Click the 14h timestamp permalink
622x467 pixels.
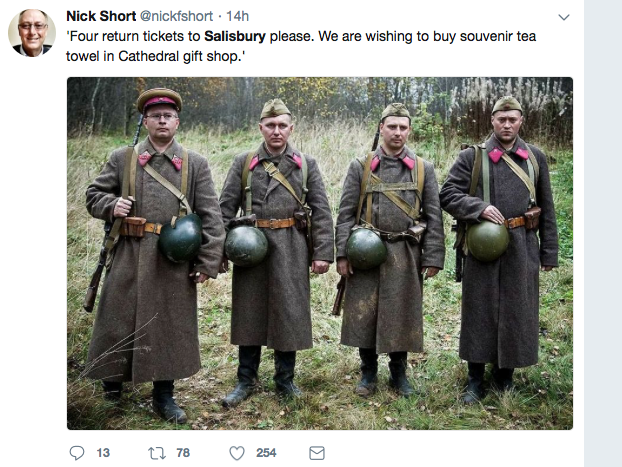pyautogui.click(x=238, y=16)
